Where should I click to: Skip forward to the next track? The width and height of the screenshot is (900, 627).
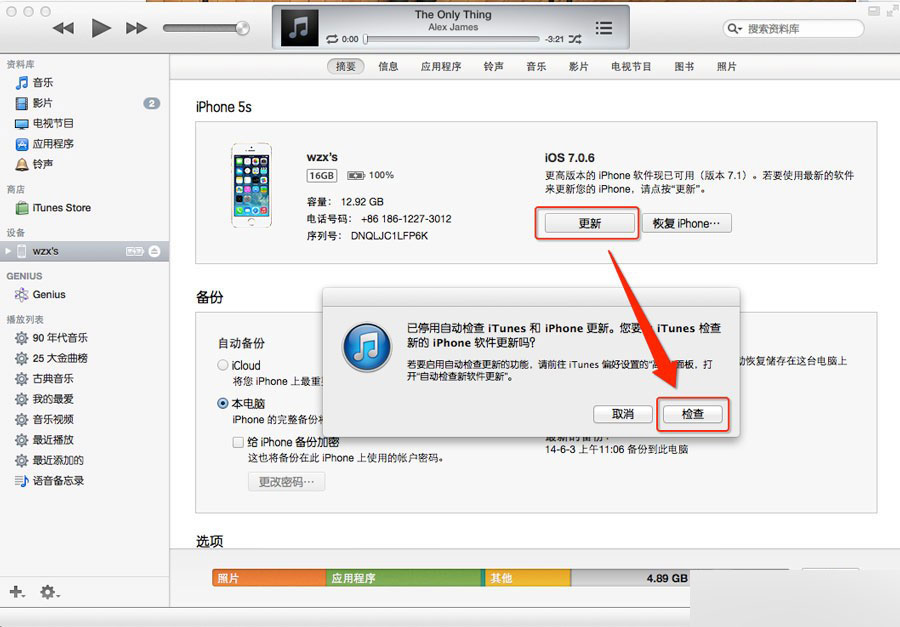tap(137, 28)
